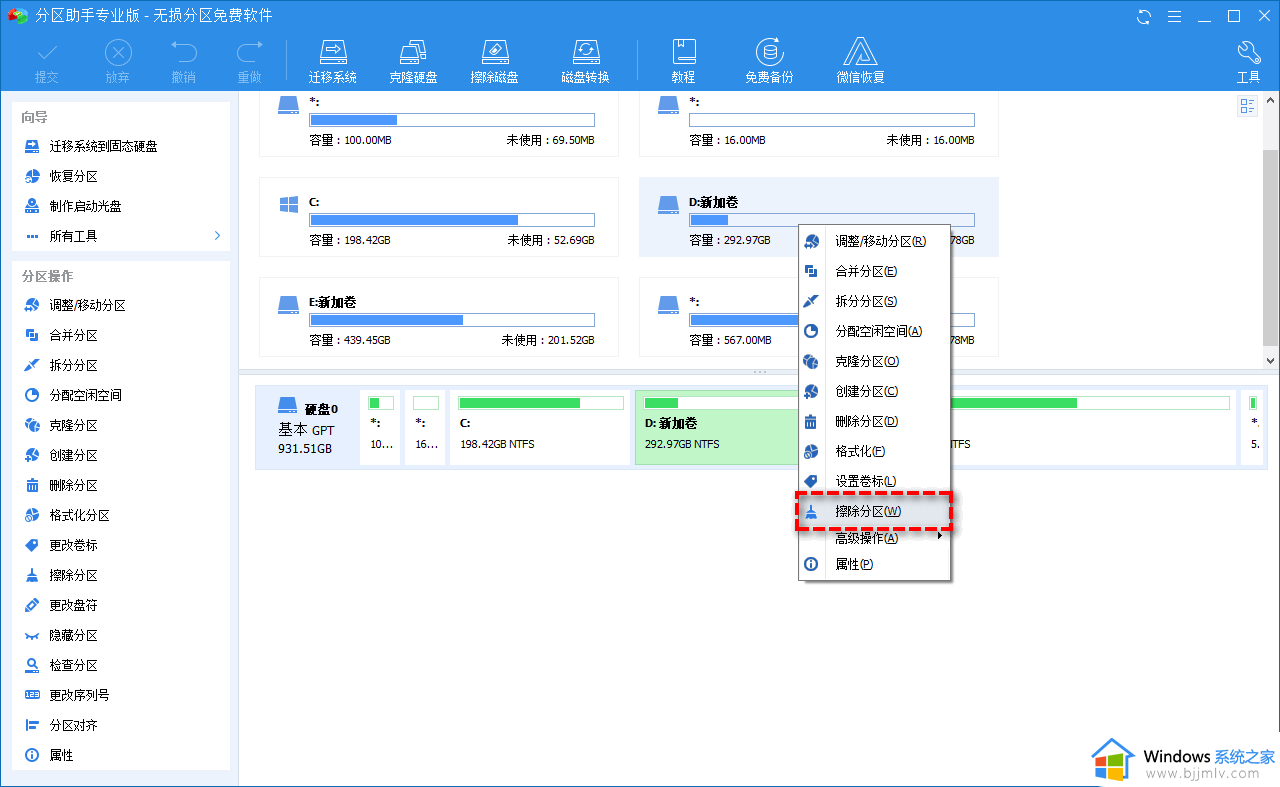Click the scroll down arrow of partition list
Screen dimensions: 1280x787
1271,360
